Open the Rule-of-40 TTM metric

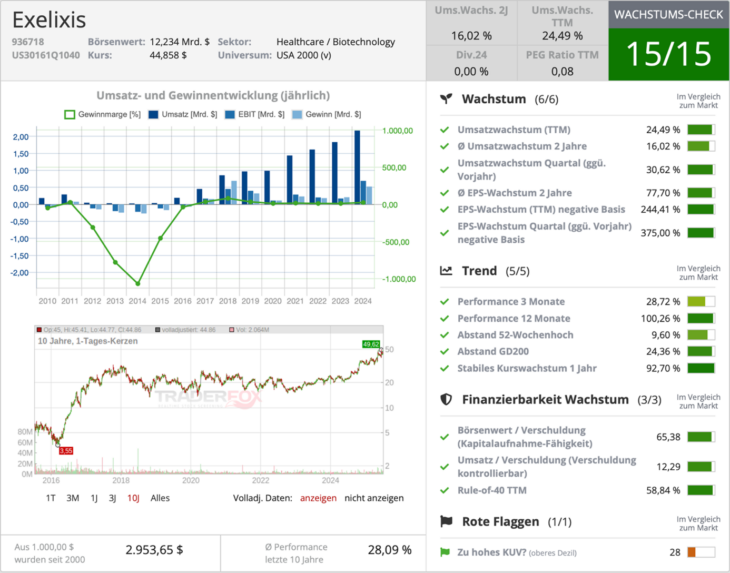(492, 490)
